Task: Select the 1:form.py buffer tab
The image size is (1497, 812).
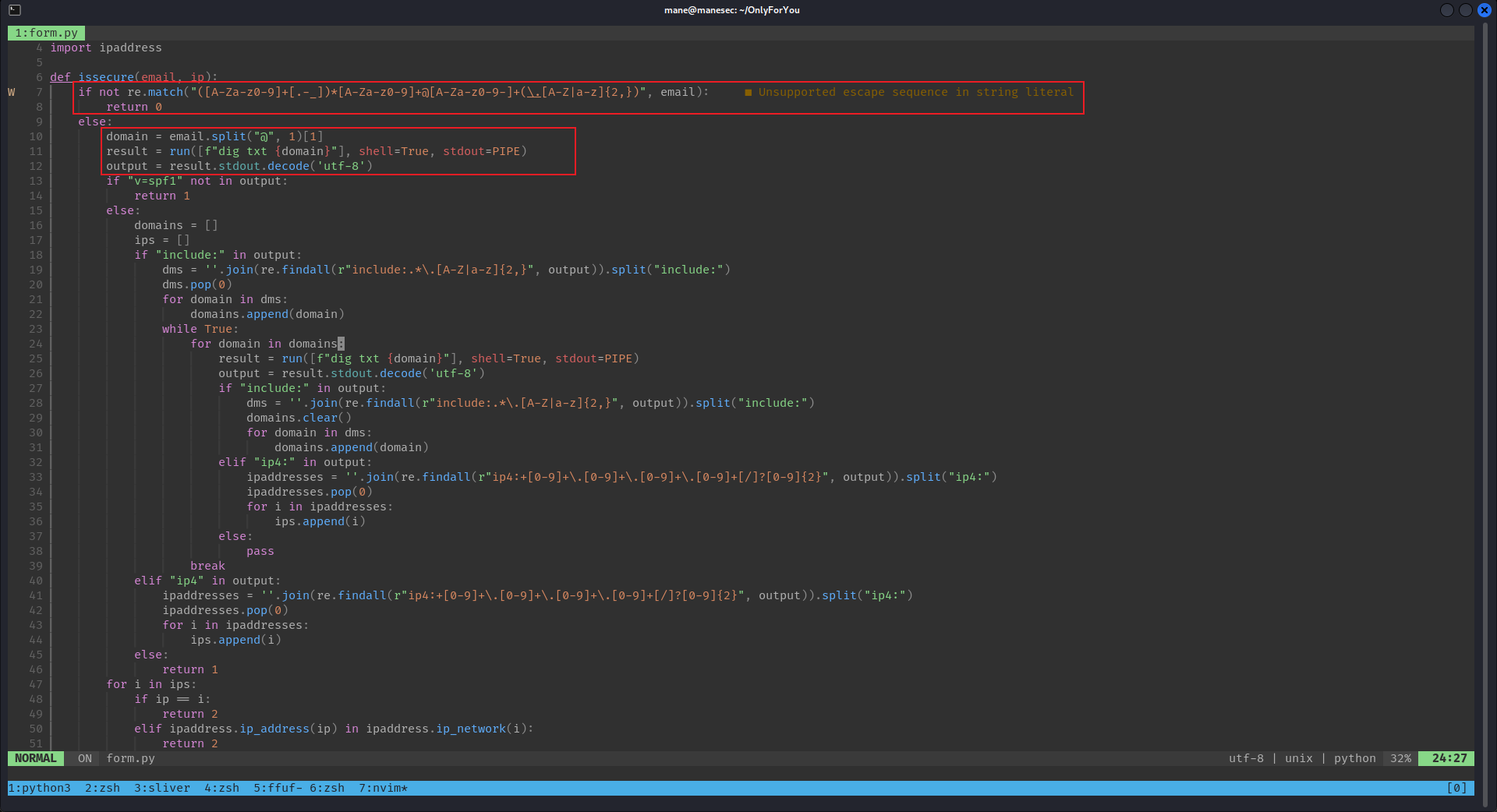Action: coord(47,33)
